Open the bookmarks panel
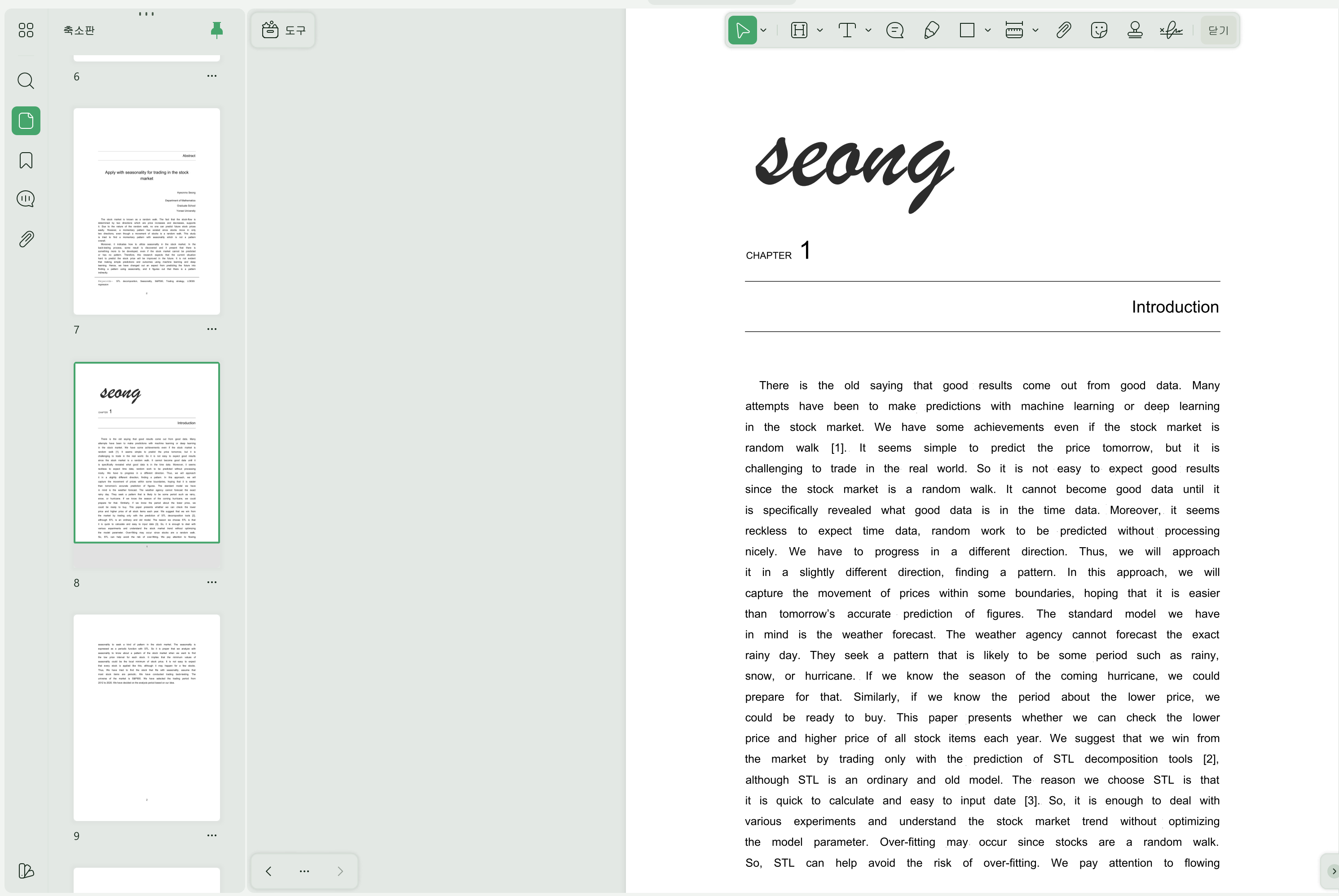Viewport: 1339px width, 896px height. [x=26, y=160]
